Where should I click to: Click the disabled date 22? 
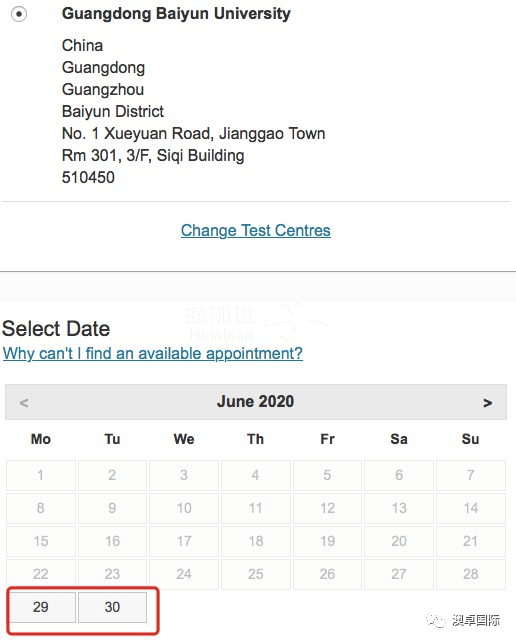coord(41,574)
